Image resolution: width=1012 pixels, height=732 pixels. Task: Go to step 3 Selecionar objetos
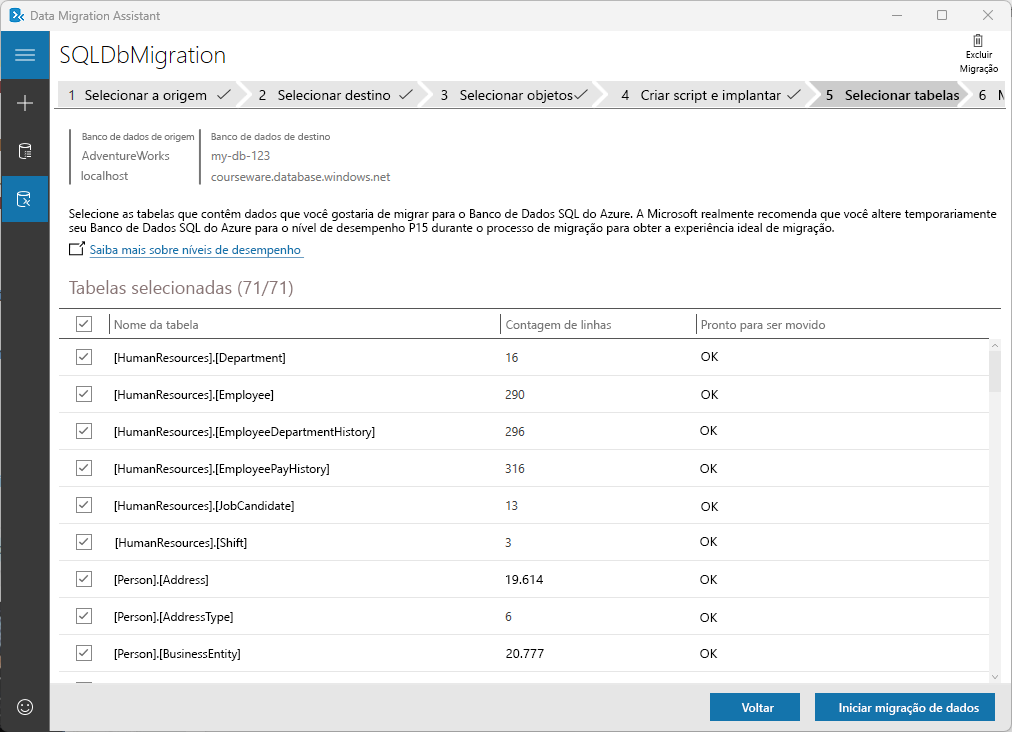coord(514,95)
